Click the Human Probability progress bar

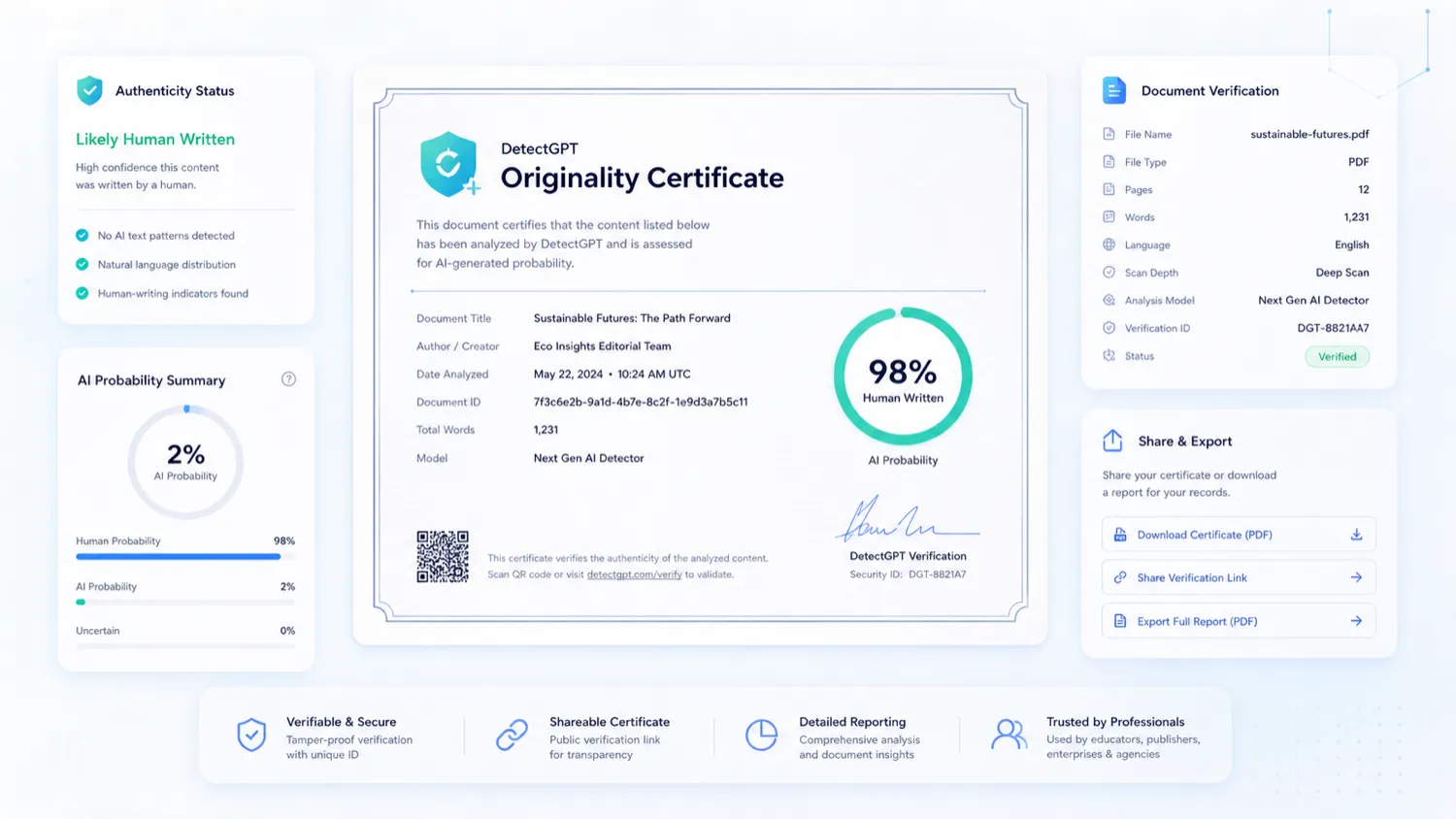tap(185, 557)
